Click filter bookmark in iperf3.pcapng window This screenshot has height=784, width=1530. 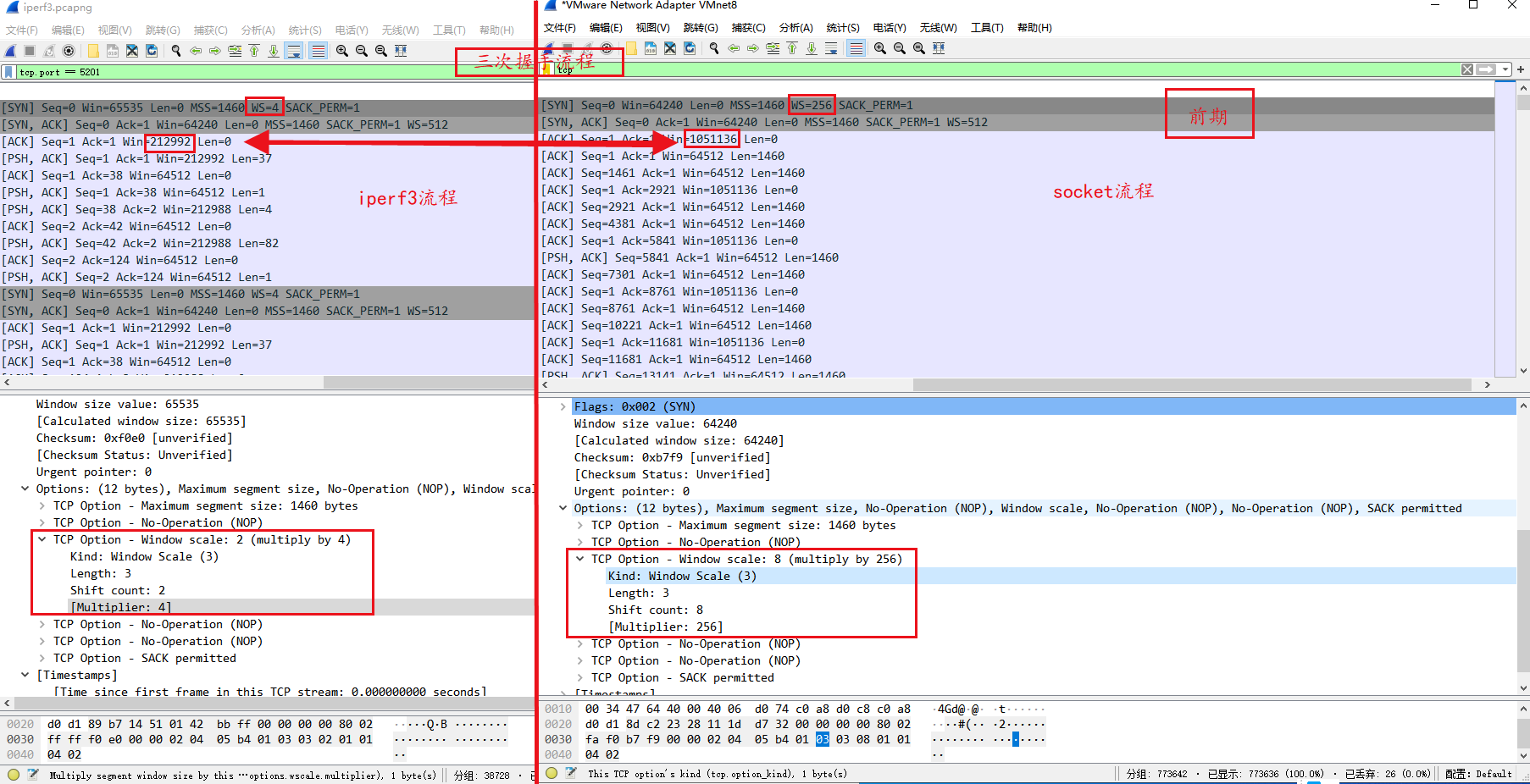coord(8,72)
